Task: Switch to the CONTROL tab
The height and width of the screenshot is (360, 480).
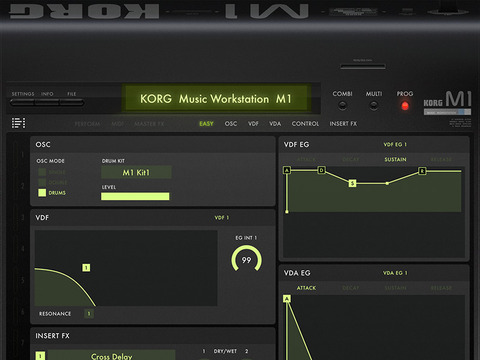Action: click(x=305, y=124)
